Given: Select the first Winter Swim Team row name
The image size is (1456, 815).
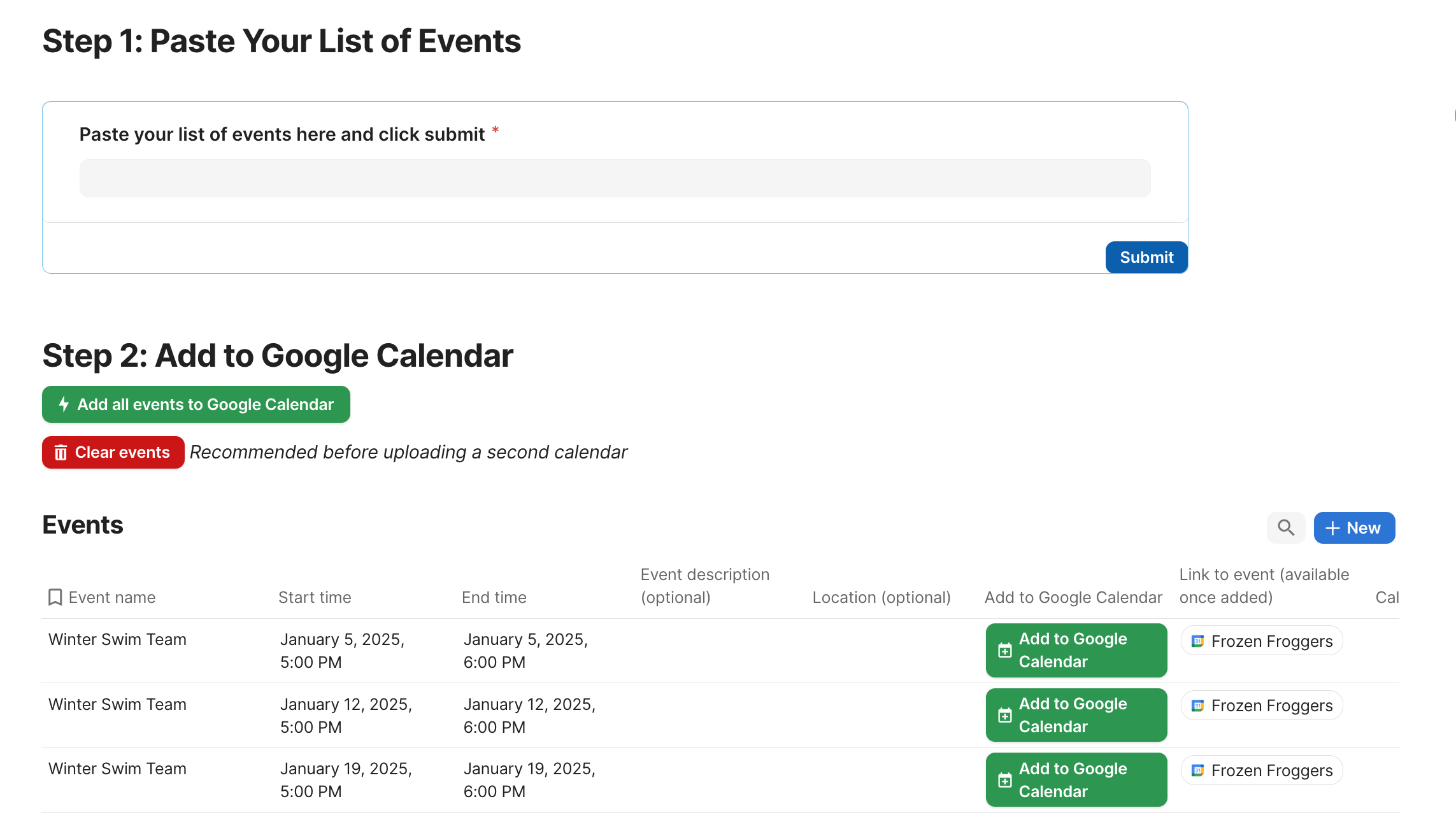Looking at the screenshot, I should coord(117,639).
